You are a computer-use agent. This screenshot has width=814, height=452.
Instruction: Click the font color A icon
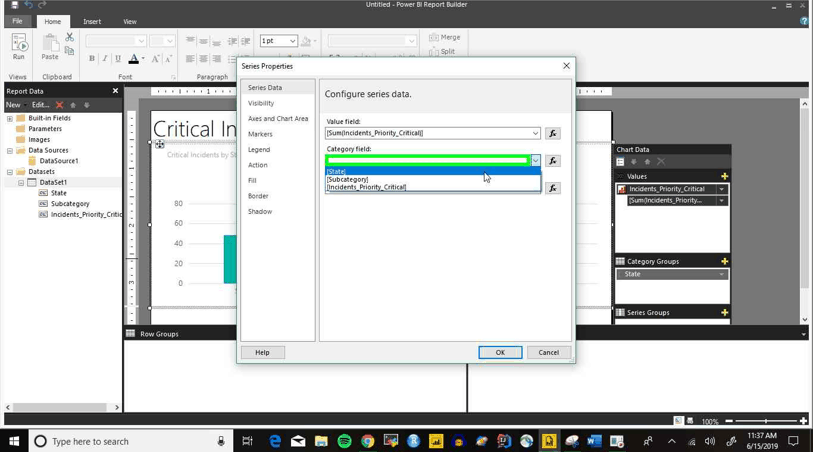pos(133,59)
